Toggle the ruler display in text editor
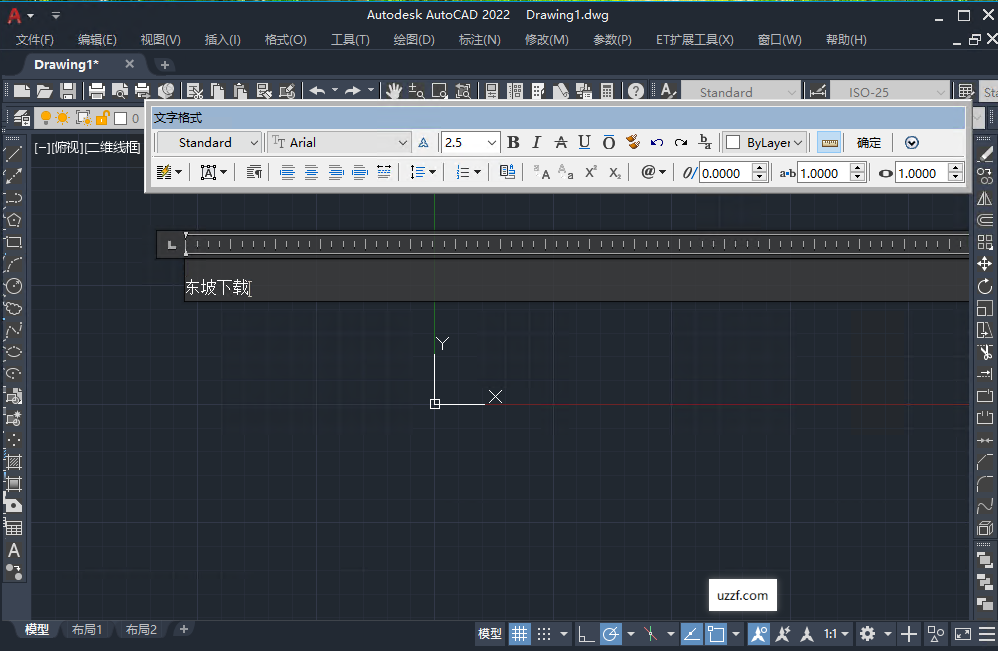998x651 pixels. point(828,142)
